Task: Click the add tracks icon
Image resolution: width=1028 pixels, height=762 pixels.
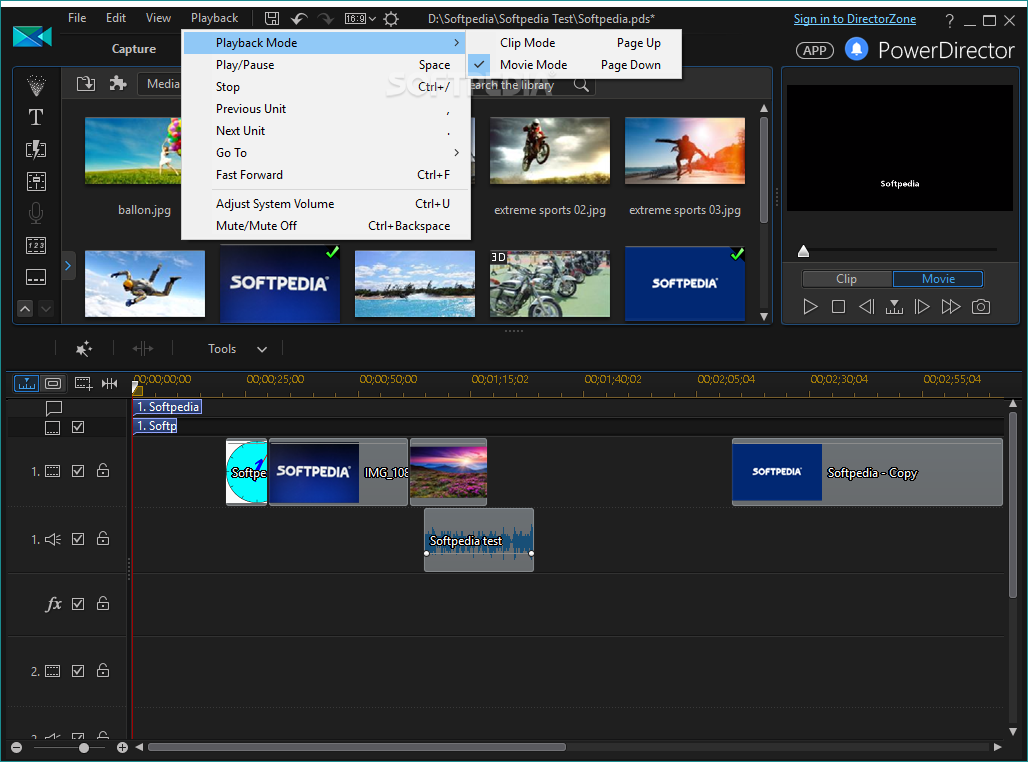Action: coord(83,383)
